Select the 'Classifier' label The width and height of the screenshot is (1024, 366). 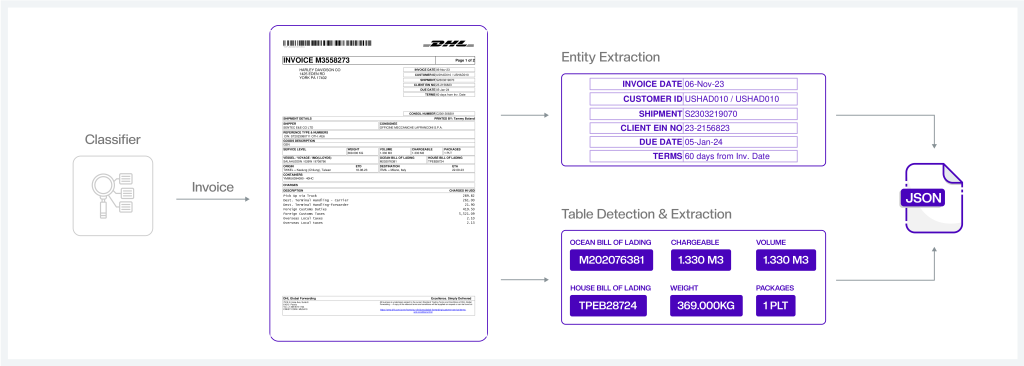(x=113, y=140)
